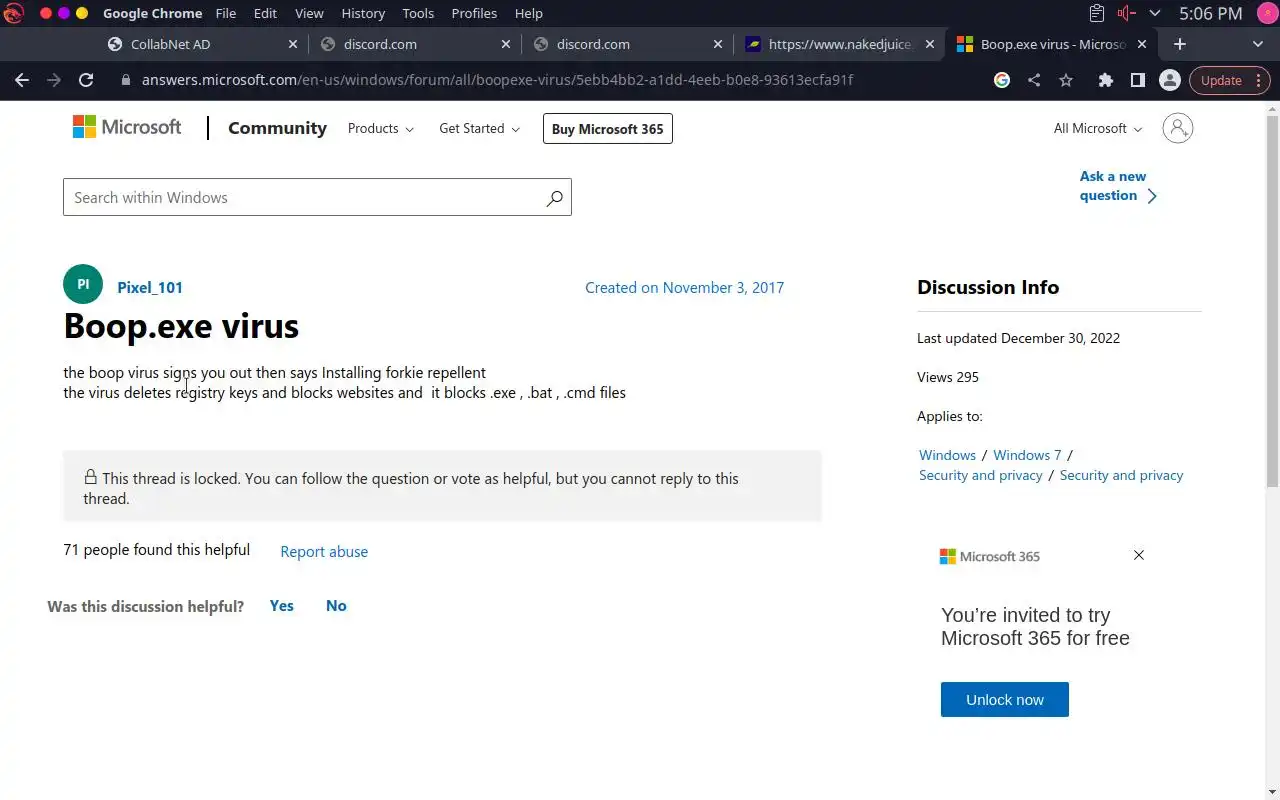Vote Yes on discussion helpful

282,605
